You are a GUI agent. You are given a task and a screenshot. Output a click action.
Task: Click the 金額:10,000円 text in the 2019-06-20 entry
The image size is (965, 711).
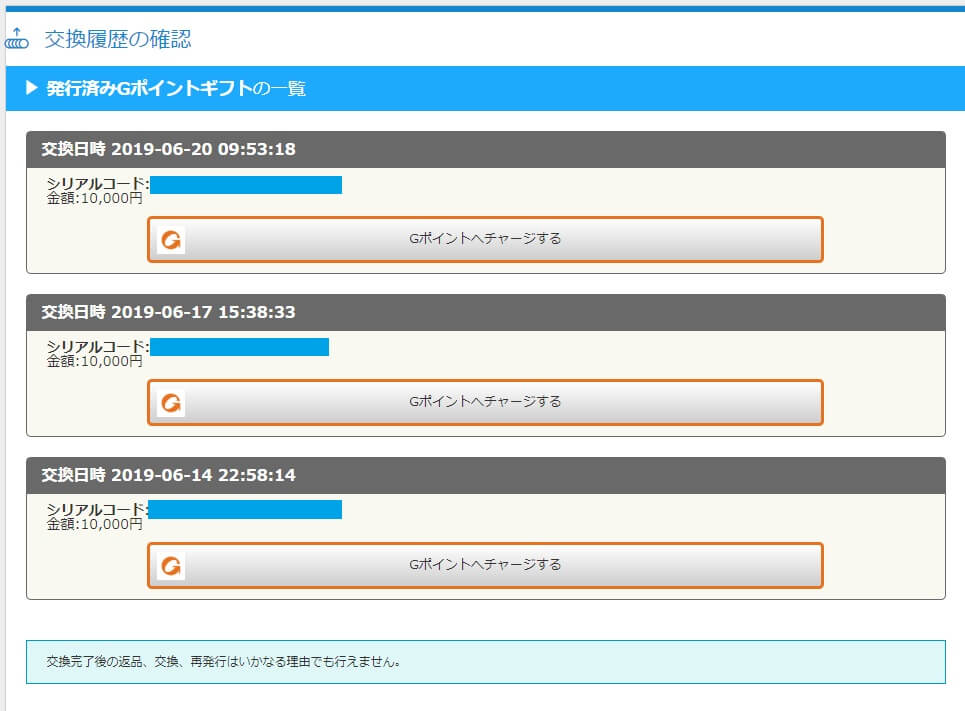click(95, 198)
